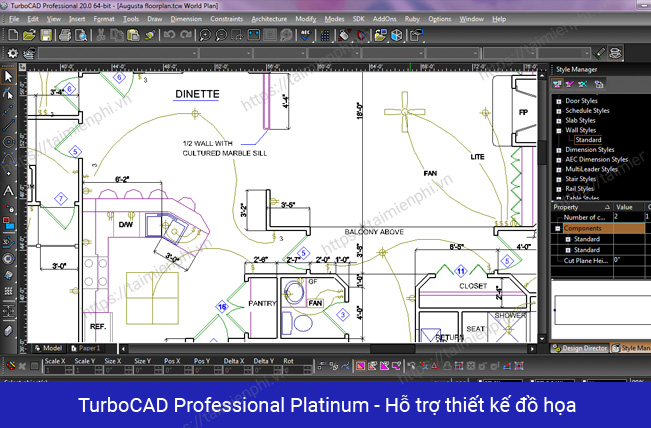Click the New document icon

click(13, 35)
